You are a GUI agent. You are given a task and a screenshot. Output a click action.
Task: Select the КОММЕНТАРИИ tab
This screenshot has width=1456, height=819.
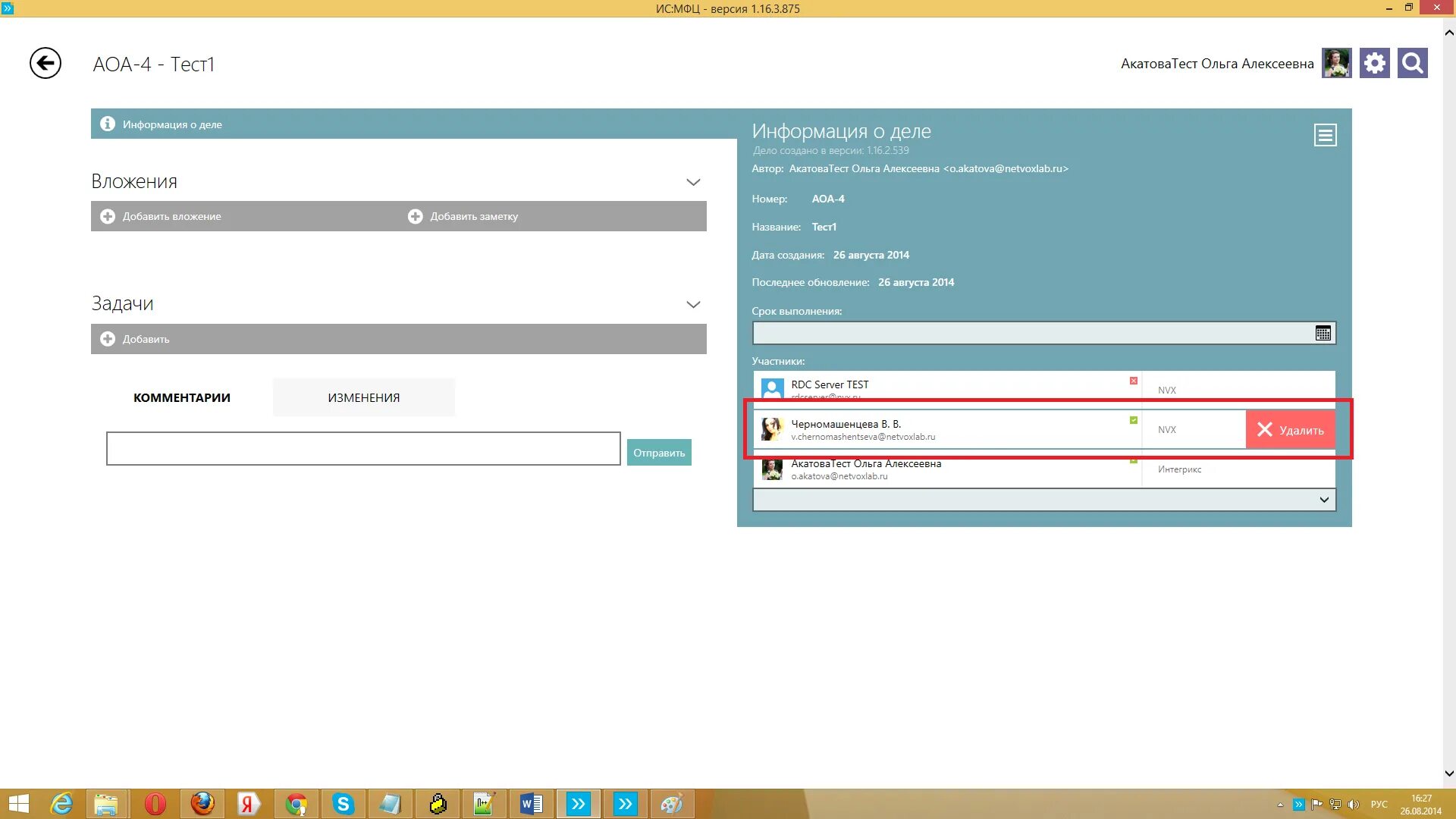(182, 397)
